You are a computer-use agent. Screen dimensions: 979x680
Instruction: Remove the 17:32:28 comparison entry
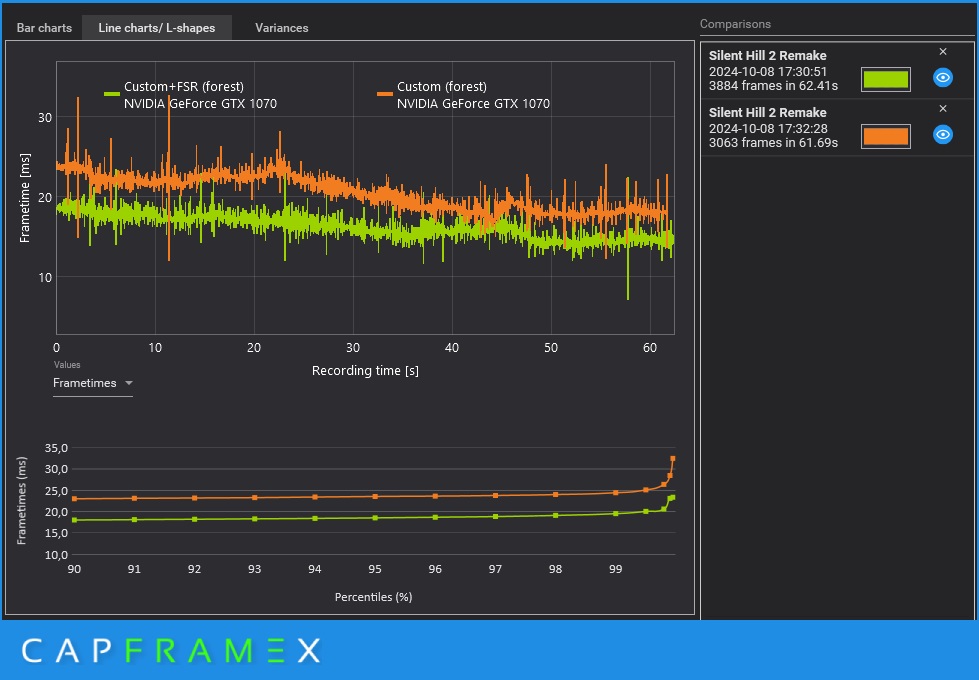coord(943,108)
